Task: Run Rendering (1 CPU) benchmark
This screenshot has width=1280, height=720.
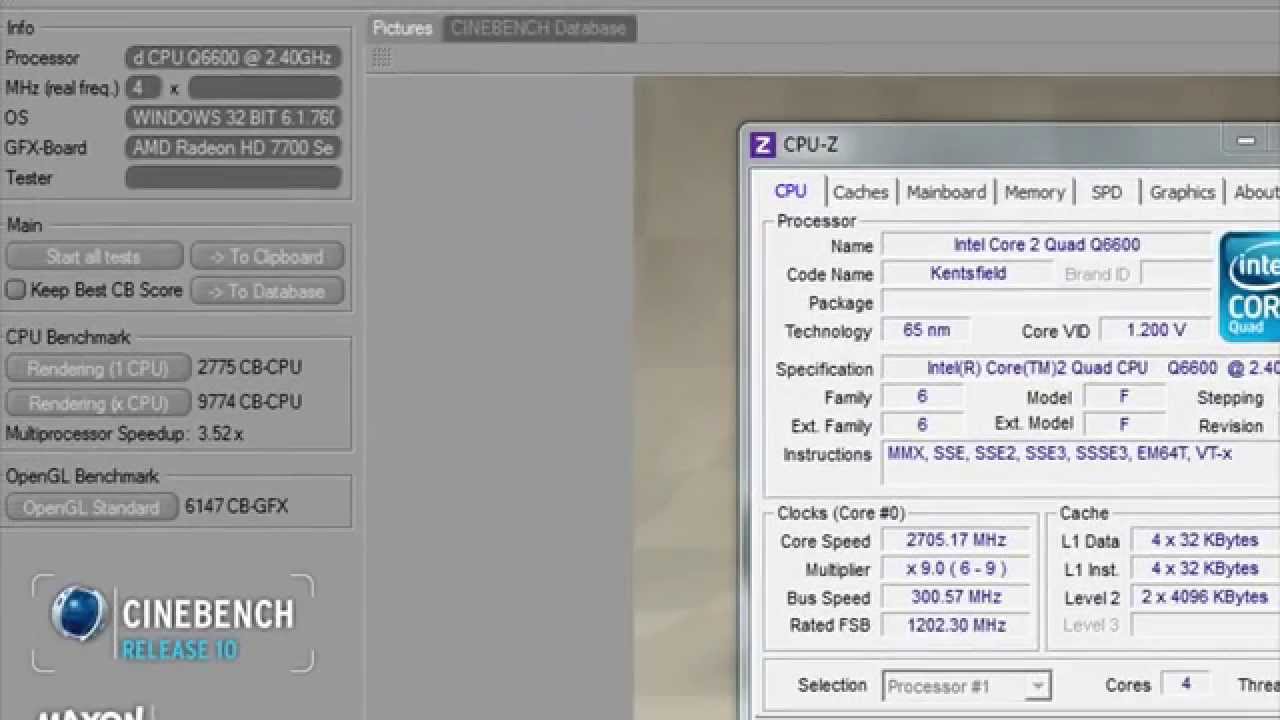Action: click(98, 368)
